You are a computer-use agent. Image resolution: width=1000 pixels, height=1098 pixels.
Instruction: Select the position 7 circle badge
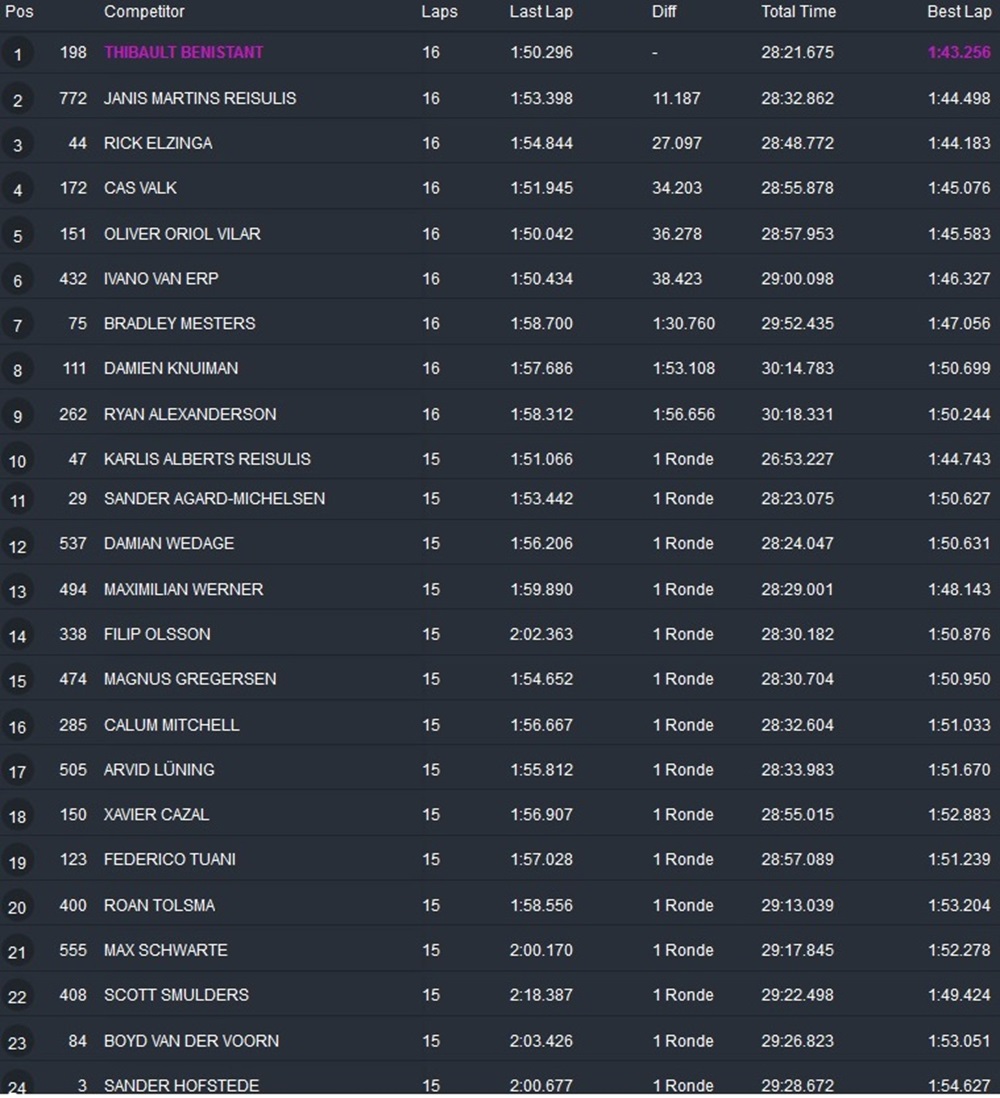click(x=17, y=326)
